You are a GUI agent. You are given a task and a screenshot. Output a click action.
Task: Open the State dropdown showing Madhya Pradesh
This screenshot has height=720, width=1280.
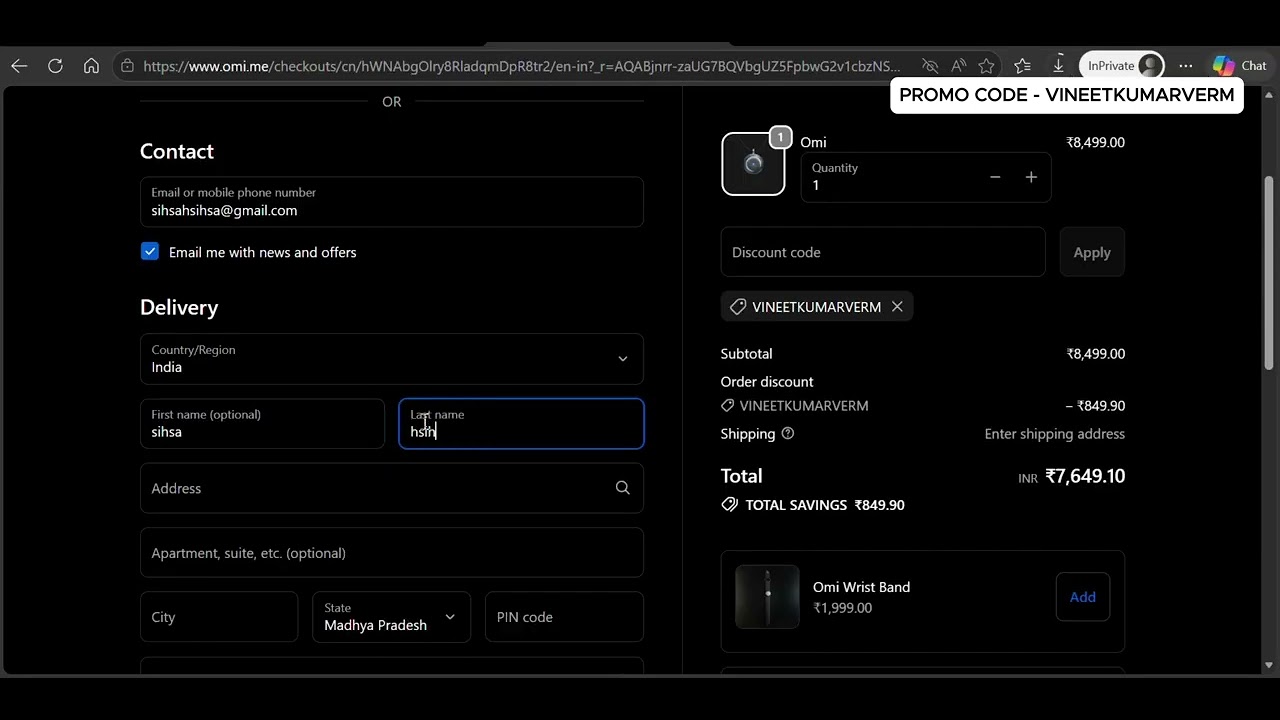tap(392, 617)
